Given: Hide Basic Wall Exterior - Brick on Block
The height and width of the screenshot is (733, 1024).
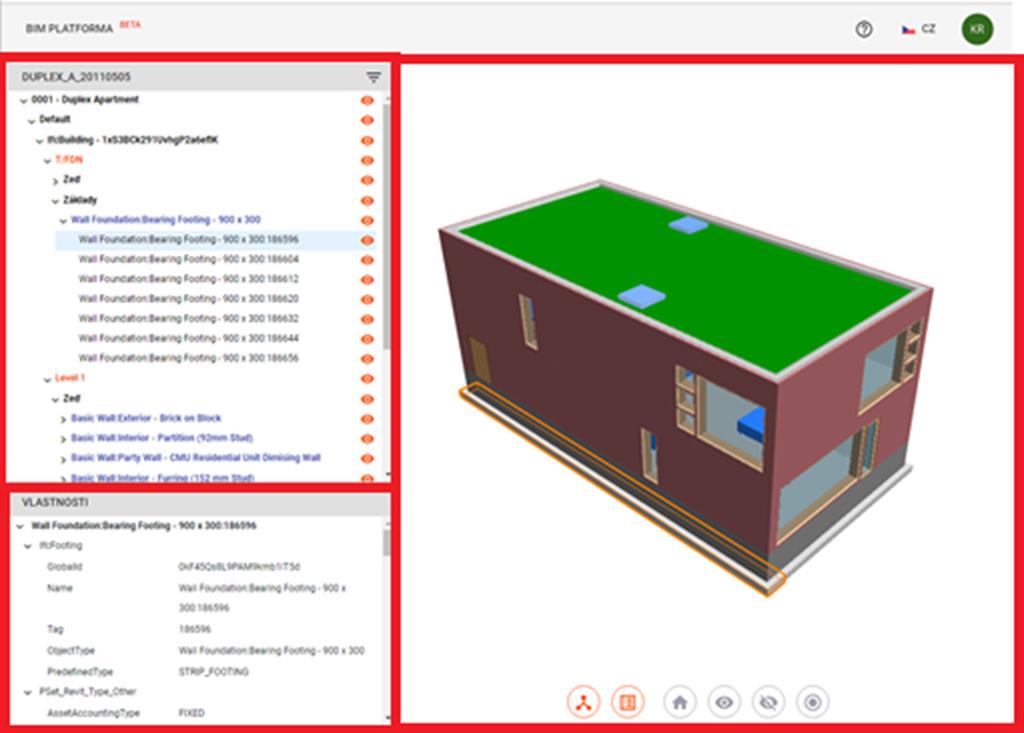Looking at the screenshot, I should click(368, 419).
